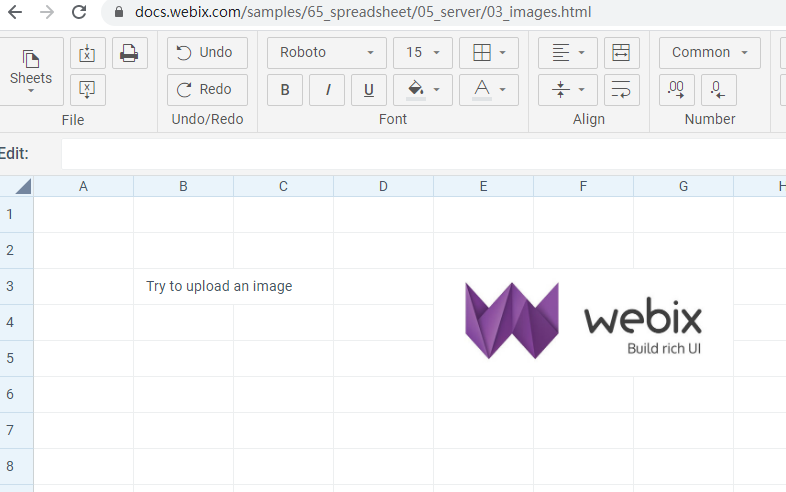786x492 pixels.
Task: Click the select-all corner triangle
Action: [x=23, y=186]
